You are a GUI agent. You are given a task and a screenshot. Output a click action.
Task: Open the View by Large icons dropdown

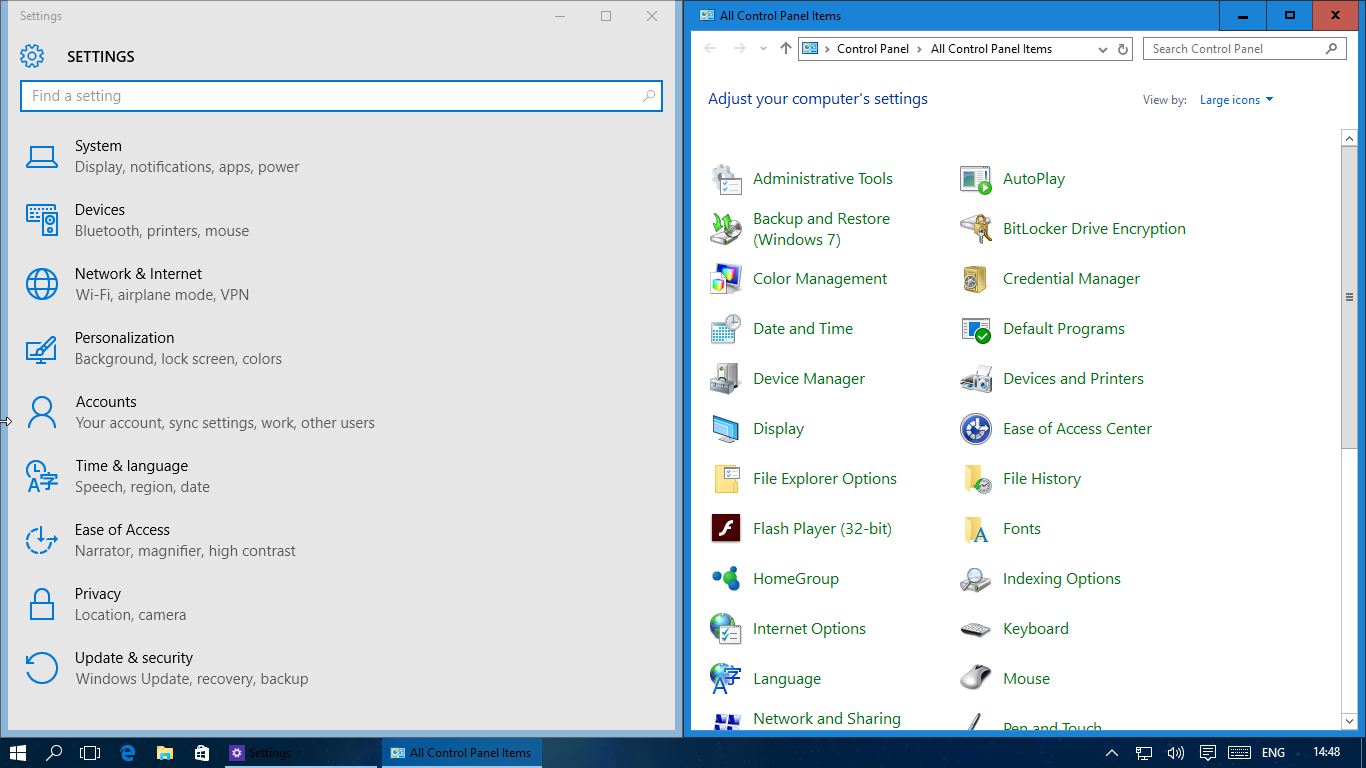(1237, 100)
